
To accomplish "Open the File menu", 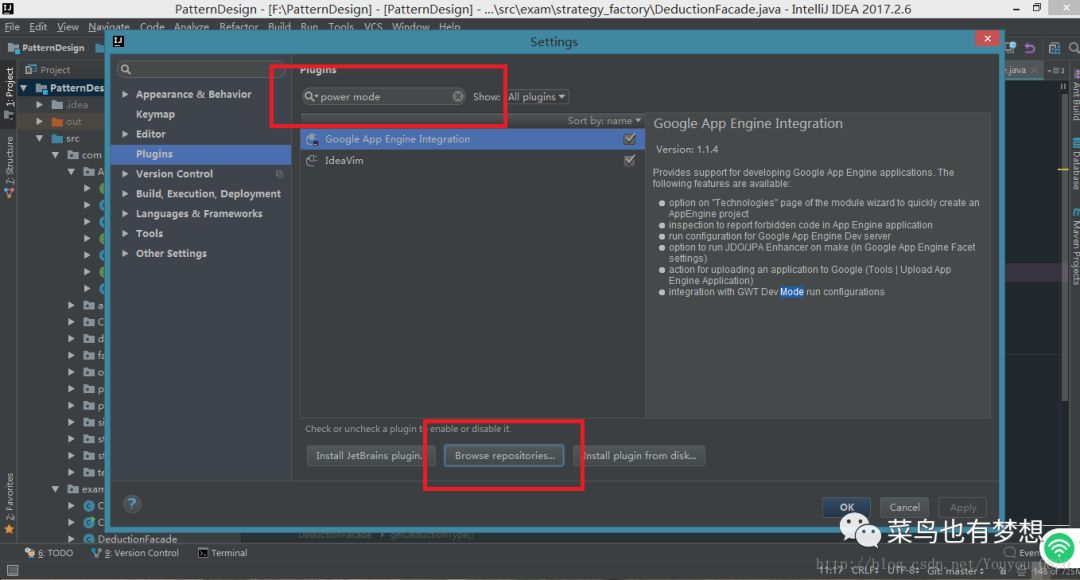I will [12, 27].
